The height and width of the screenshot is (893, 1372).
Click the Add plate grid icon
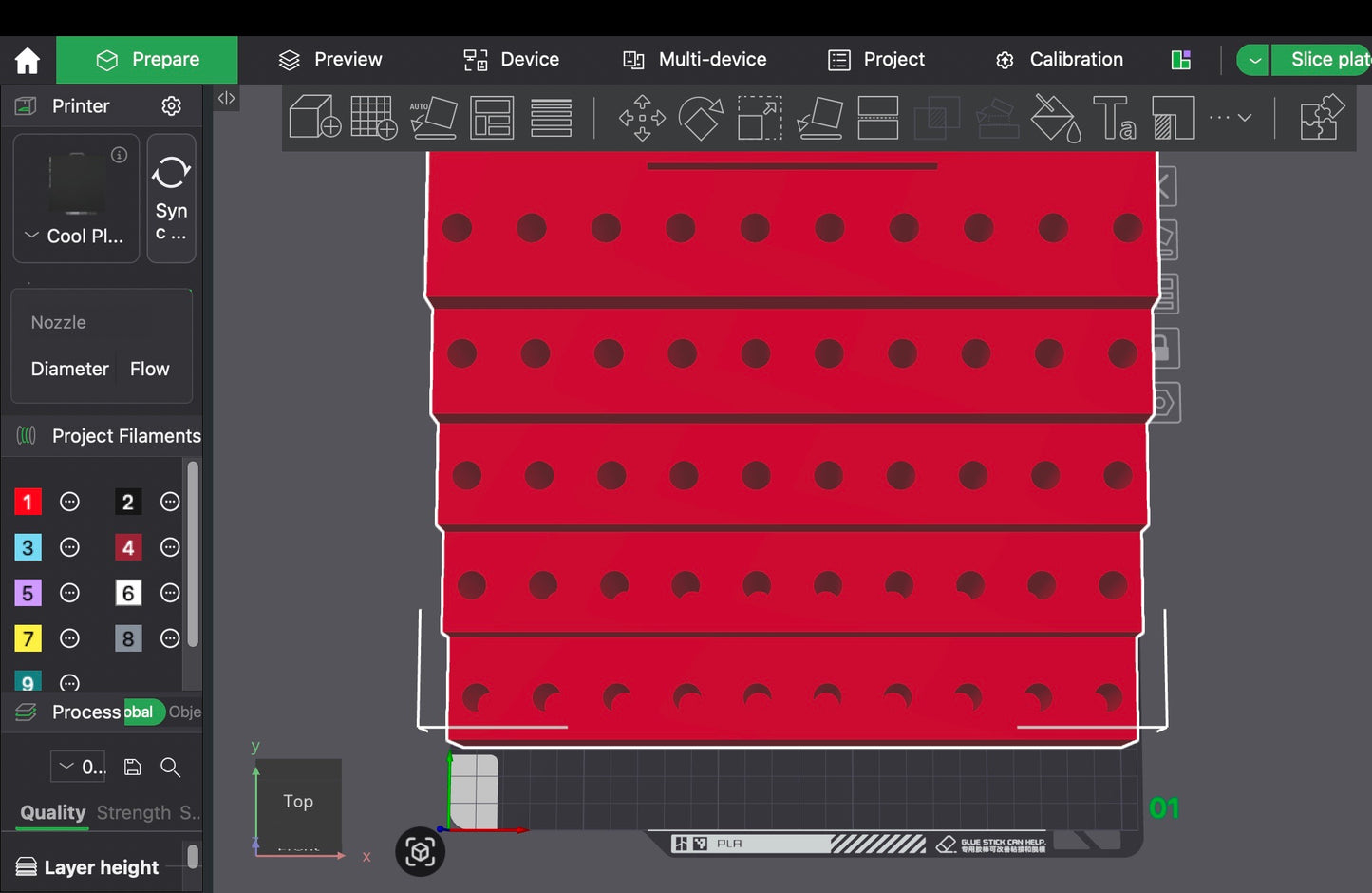(x=373, y=118)
